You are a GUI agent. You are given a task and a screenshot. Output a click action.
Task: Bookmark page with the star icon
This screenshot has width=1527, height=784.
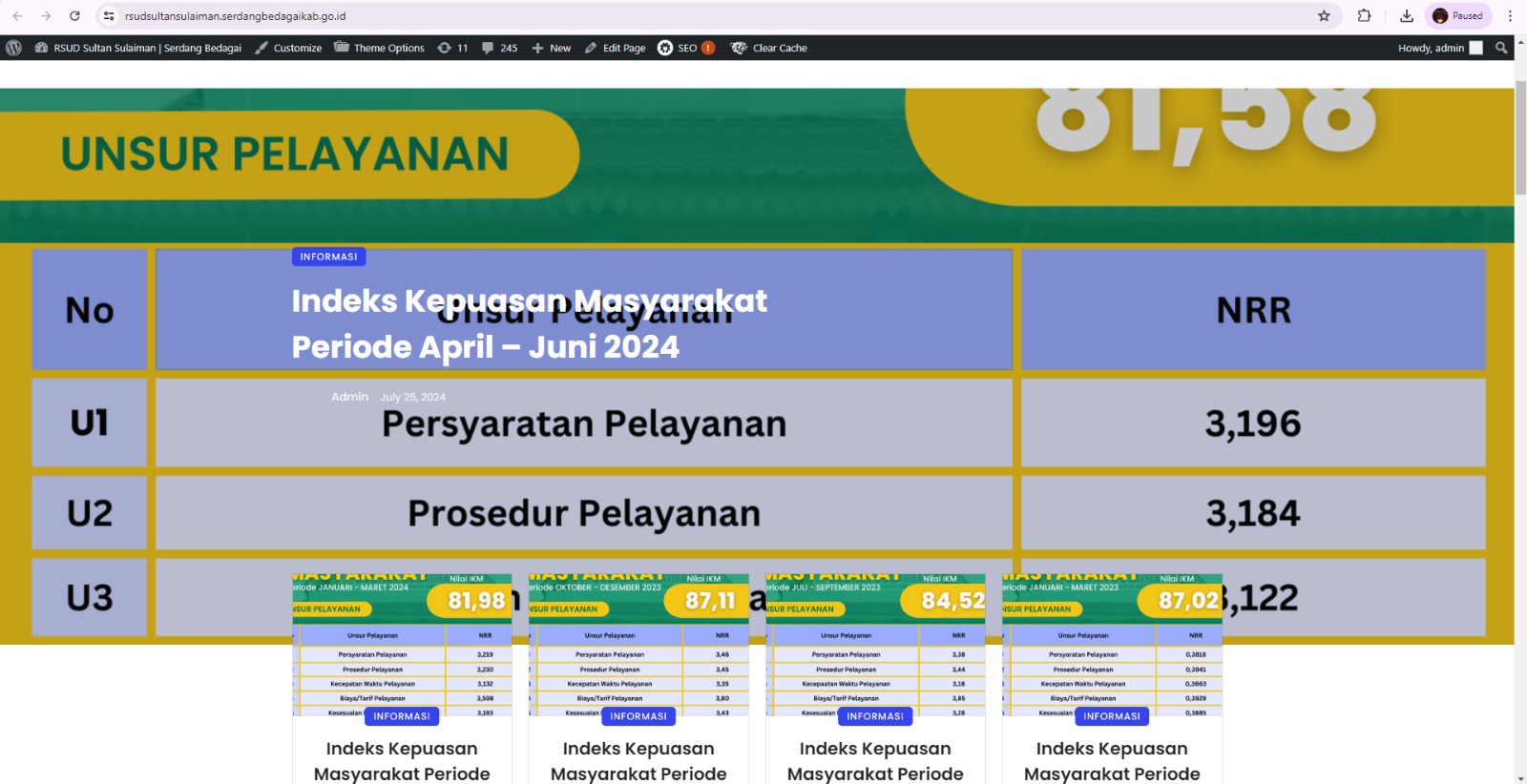pyautogui.click(x=1324, y=16)
